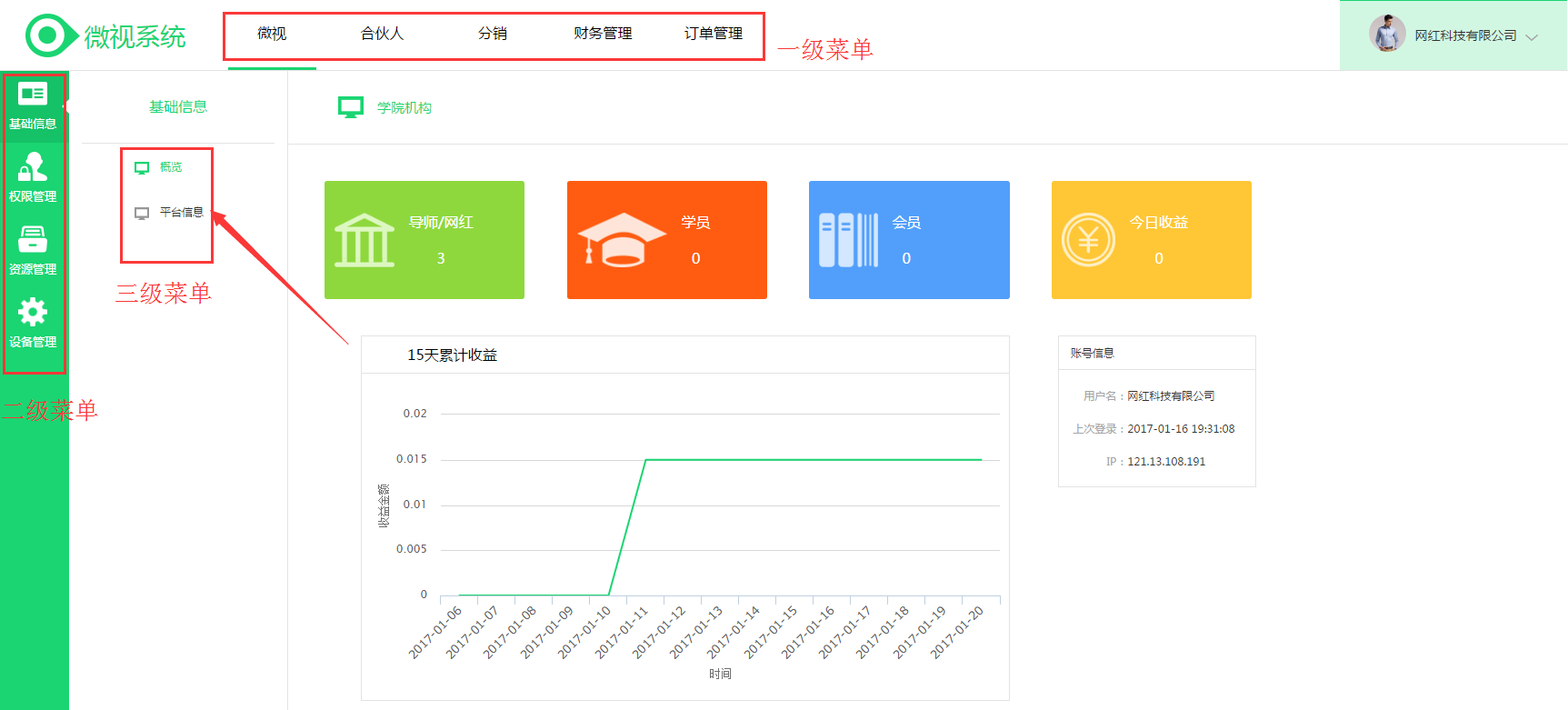Screen dimensions: 1568x710
Task: Switch to the 订单管理 top menu
Action: click(x=714, y=34)
